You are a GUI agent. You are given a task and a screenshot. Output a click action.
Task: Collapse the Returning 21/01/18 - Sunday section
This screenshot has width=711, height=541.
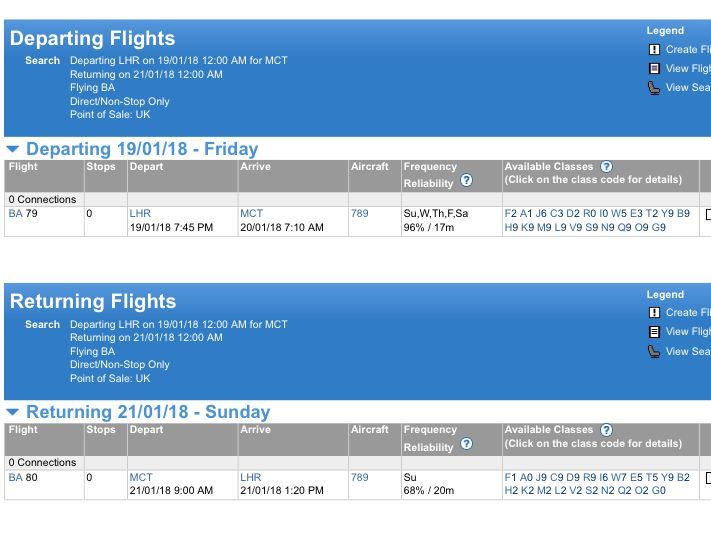point(13,412)
